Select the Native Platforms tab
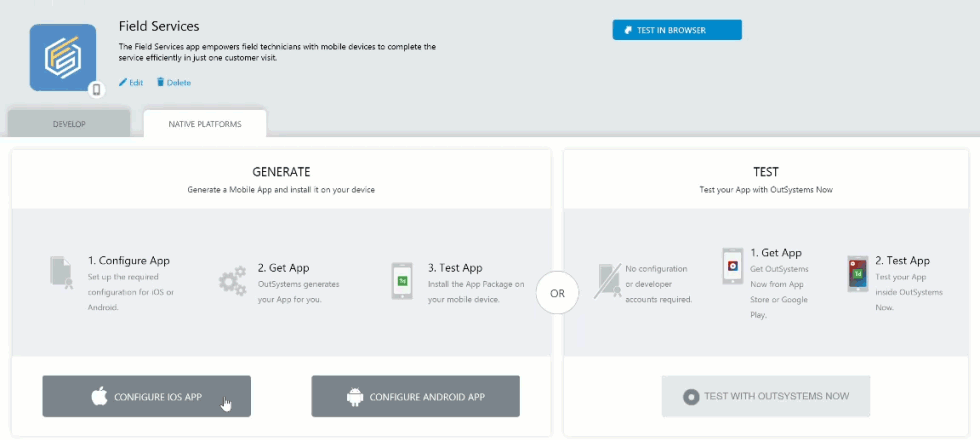The width and height of the screenshot is (980, 440). [x=205, y=124]
